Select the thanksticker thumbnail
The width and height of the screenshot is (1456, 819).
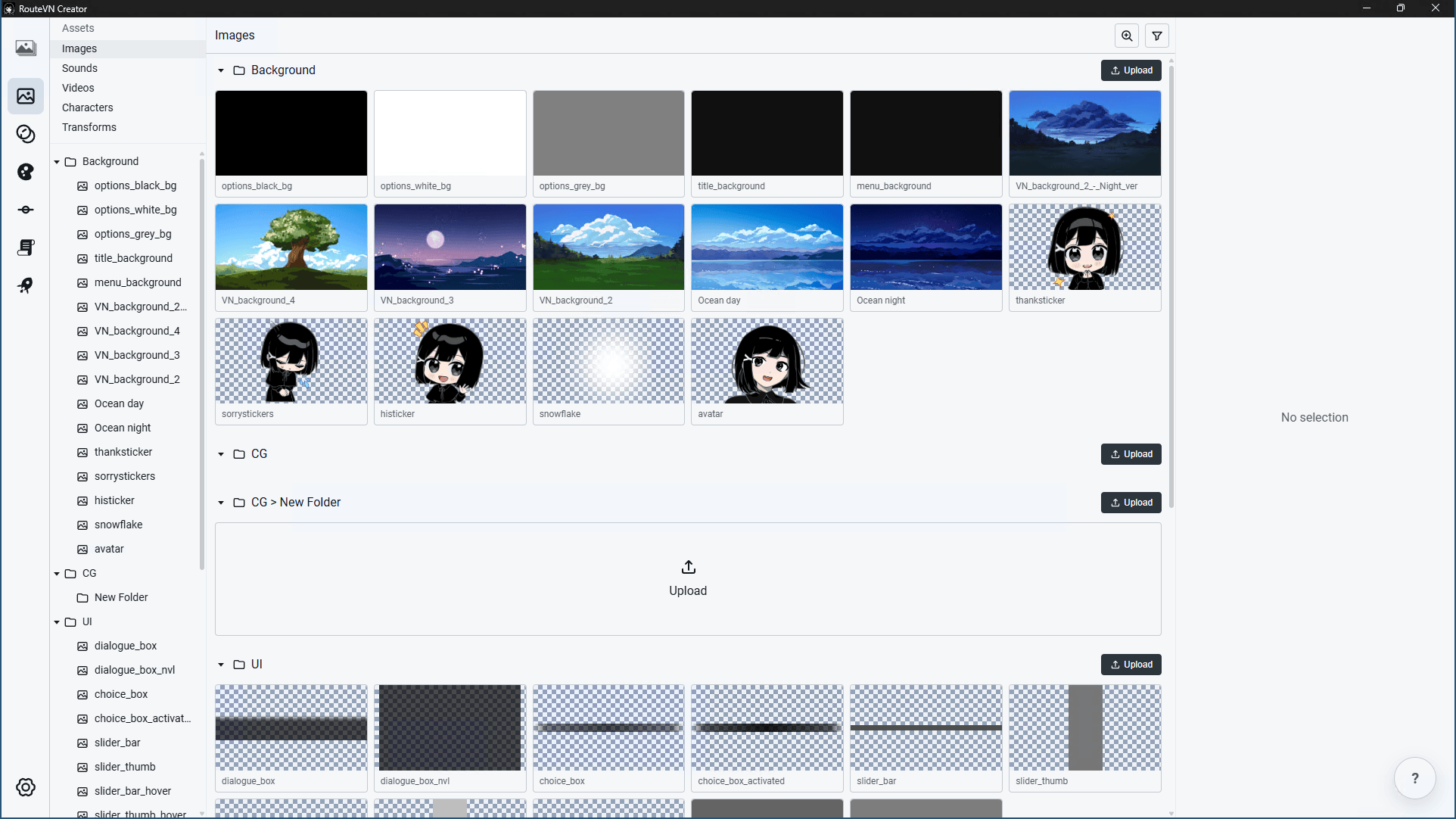[1084, 257]
